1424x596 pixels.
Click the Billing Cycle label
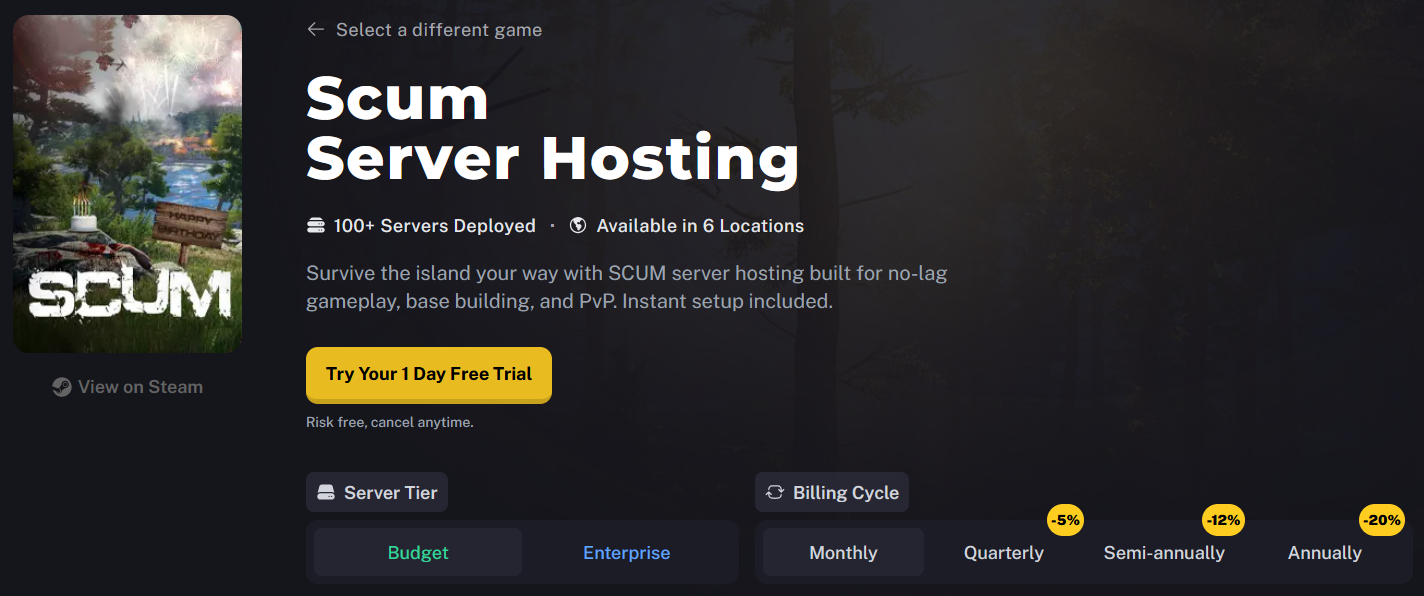click(846, 493)
